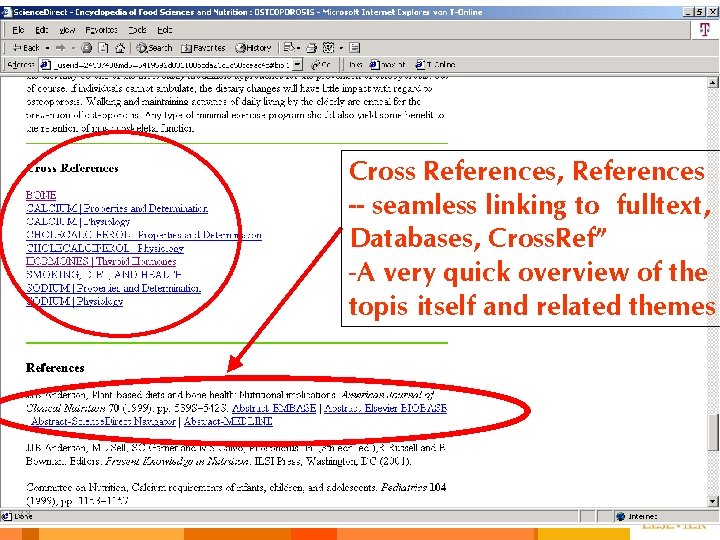Image resolution: width=720 pixels, height=540 pixels.
Task: Open the Tools menu
Action: 137,30
